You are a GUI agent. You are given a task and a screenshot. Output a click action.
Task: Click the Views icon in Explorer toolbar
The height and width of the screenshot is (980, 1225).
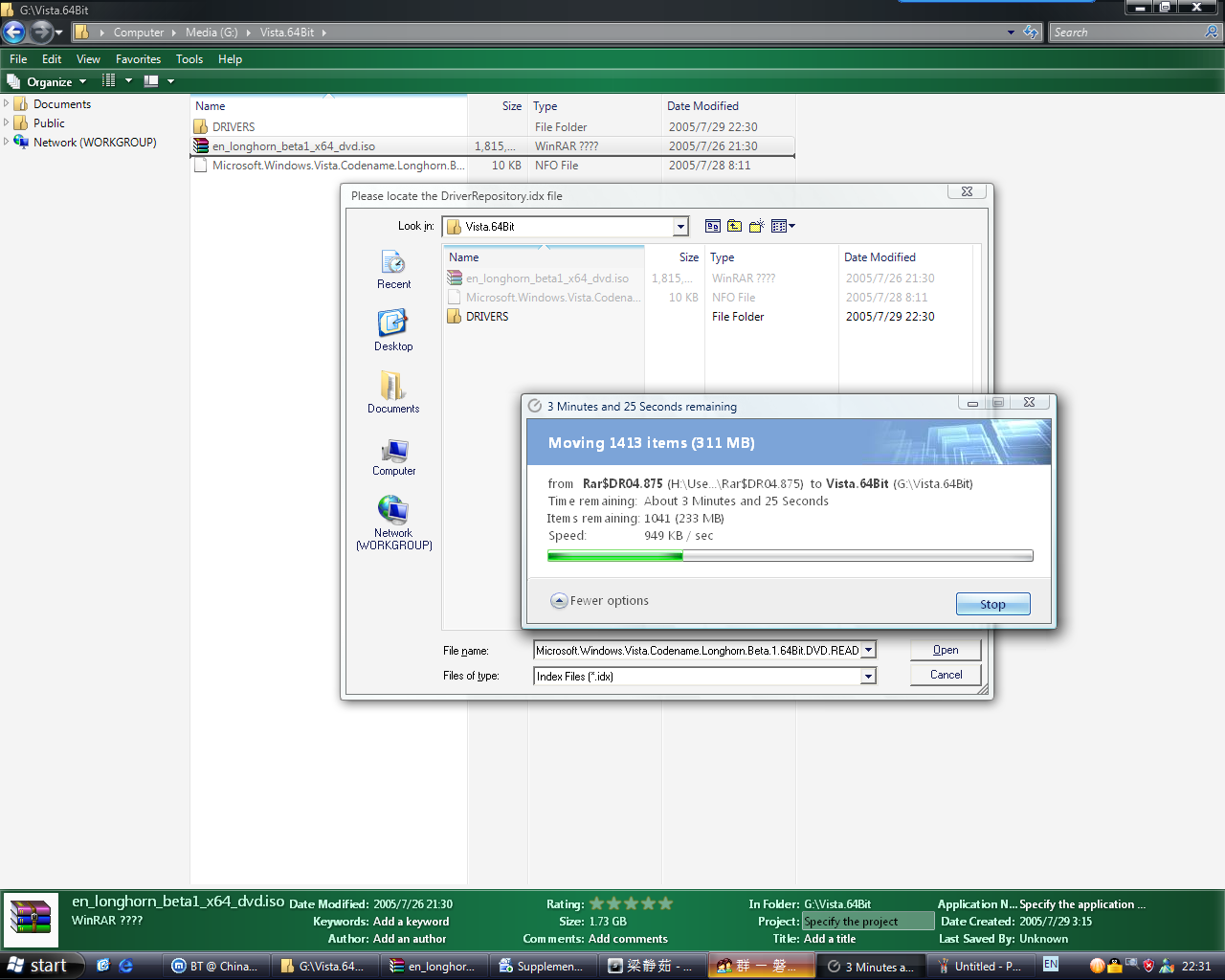point(109,81)
